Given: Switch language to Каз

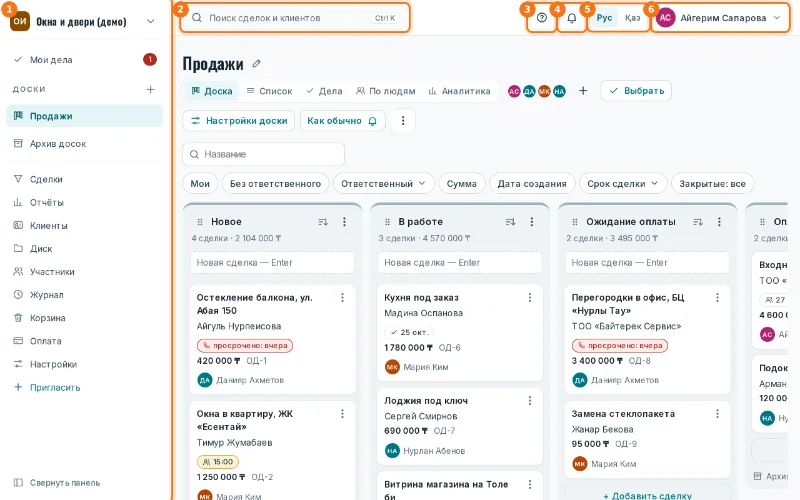Looking at the screenshot, I should 632,18.
